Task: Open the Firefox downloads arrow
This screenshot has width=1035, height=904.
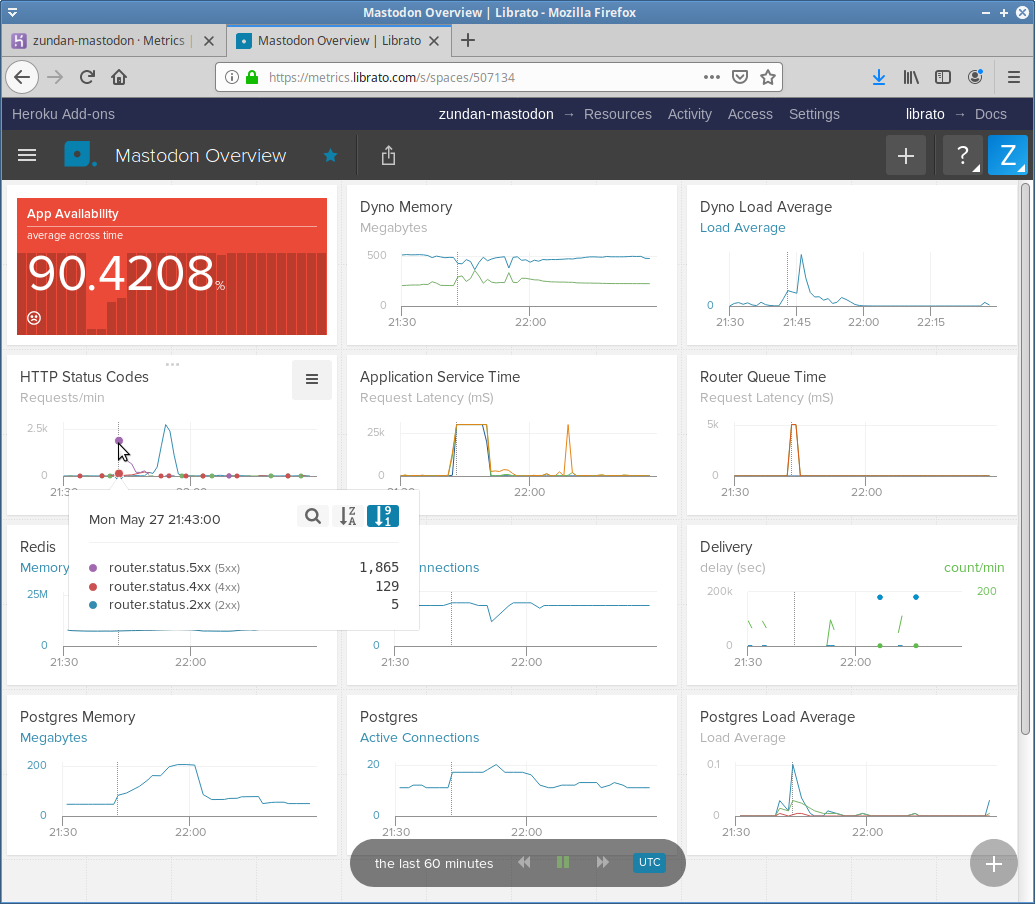Action: pyautogui.click(x=879, y=77)
